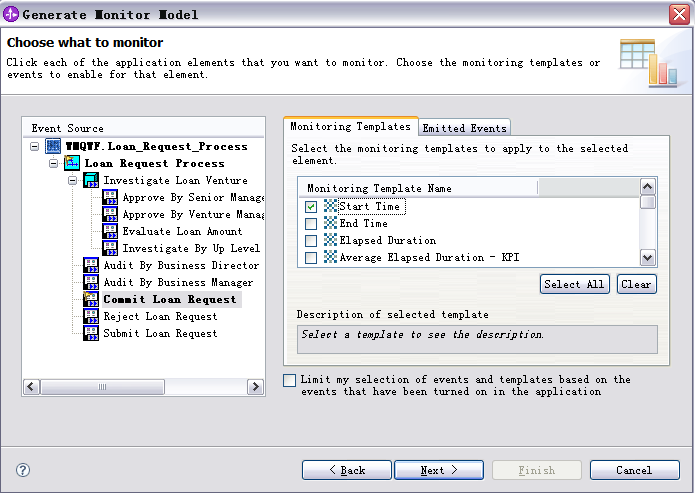Screen dimensions: 695x493
Task: Click the Commit Loan Request activity icon
Action: [x=91, y=299]
